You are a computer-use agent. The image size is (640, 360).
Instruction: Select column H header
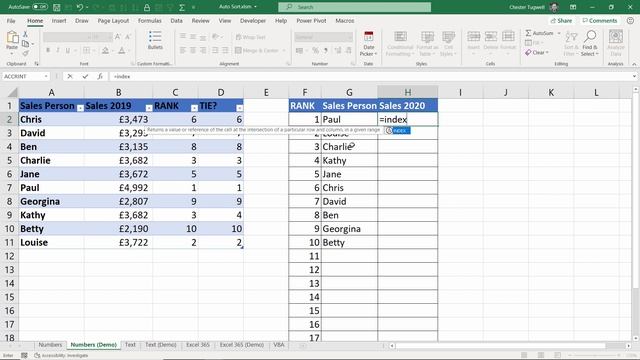point(407,92)
